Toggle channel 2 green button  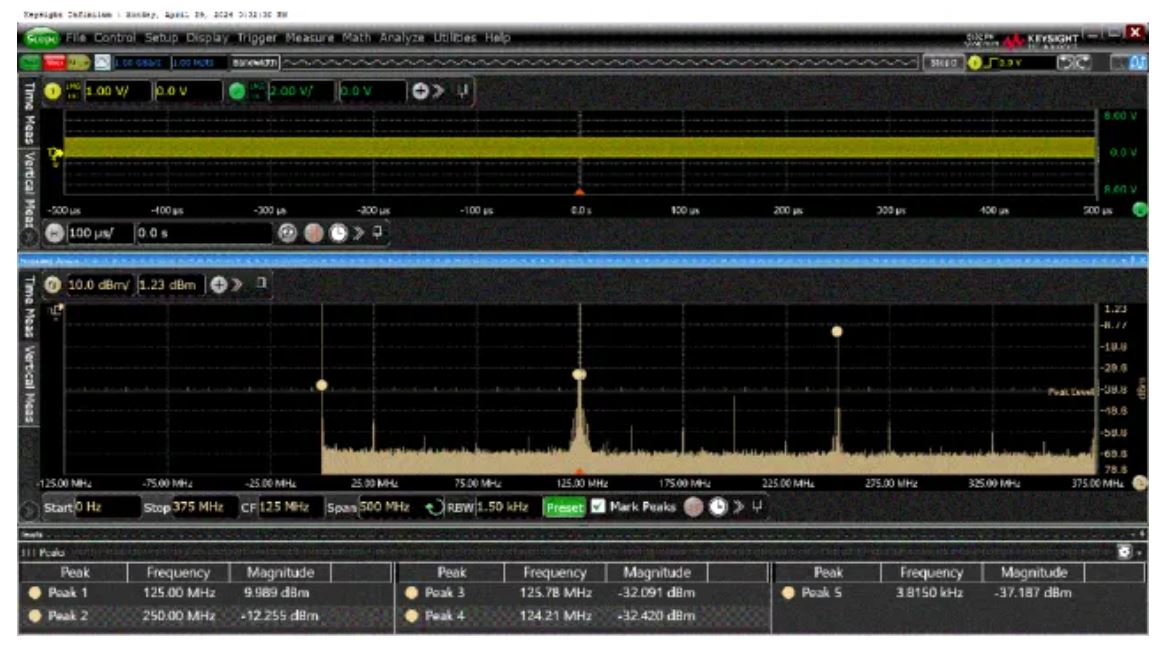pos(237,91)
